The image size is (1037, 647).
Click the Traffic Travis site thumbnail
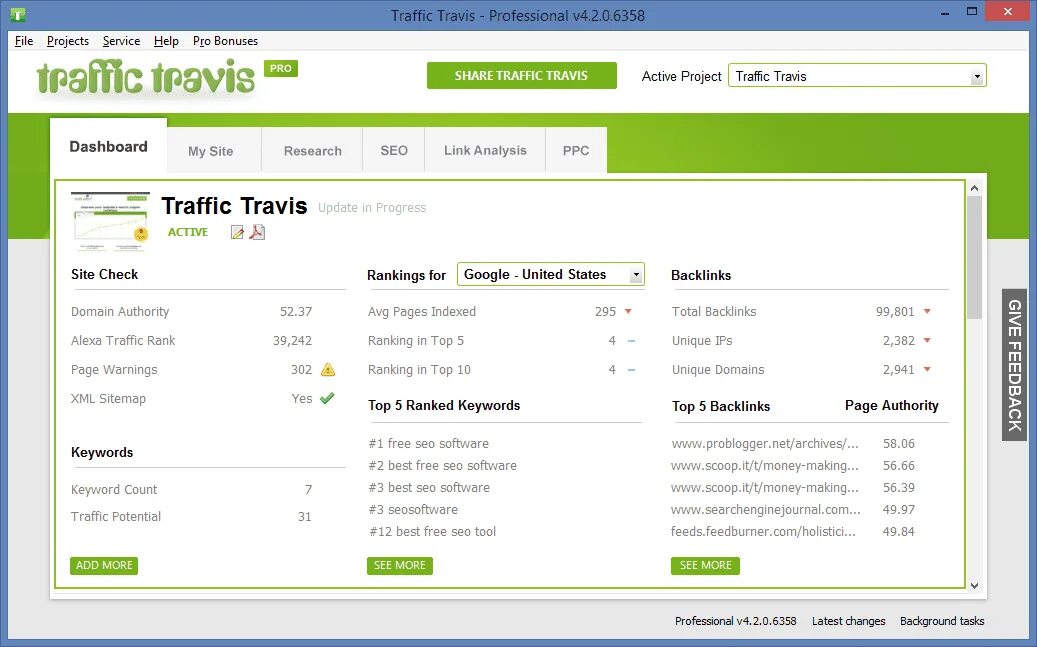tap(110, 222)
